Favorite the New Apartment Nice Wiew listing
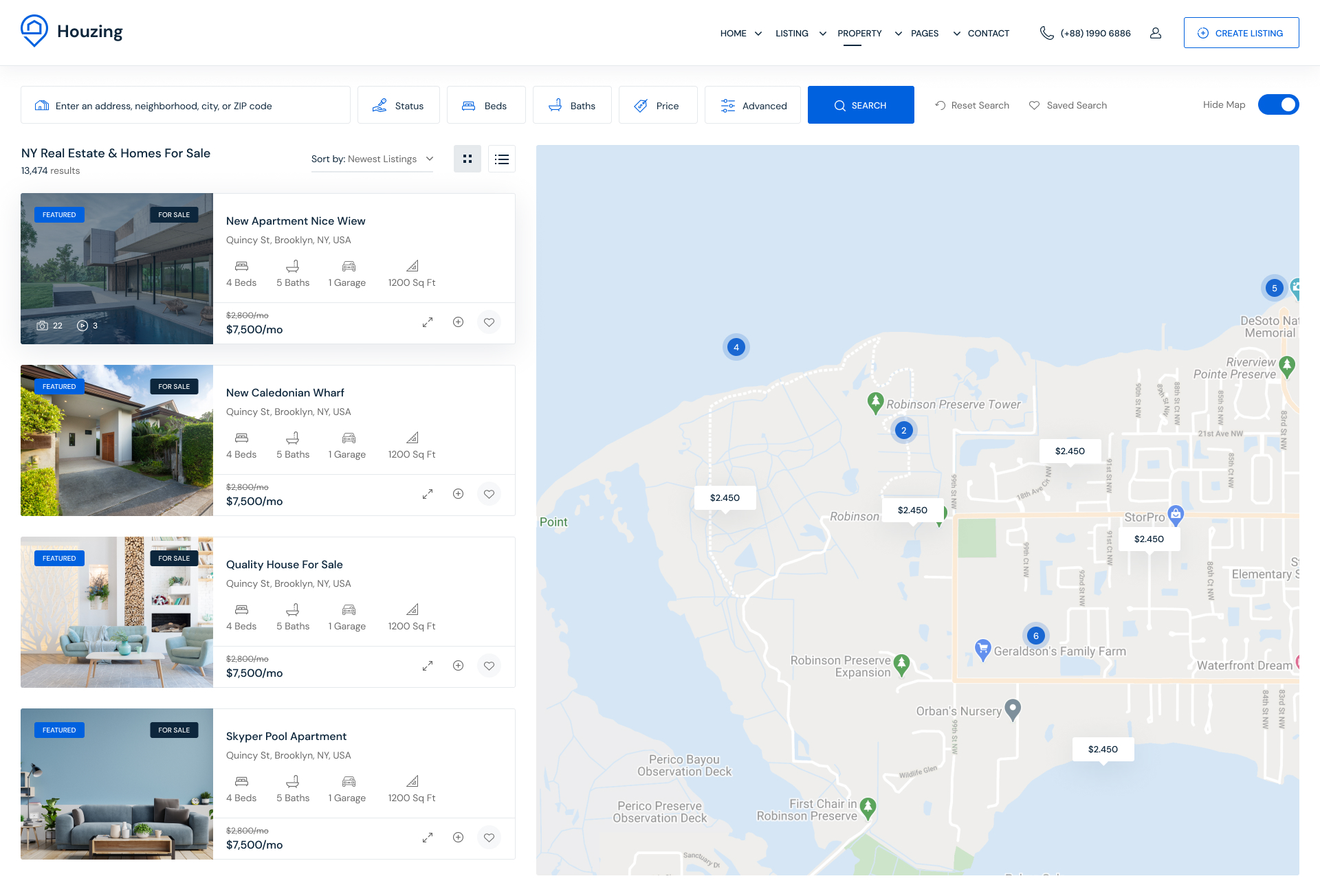 [489, 322]
